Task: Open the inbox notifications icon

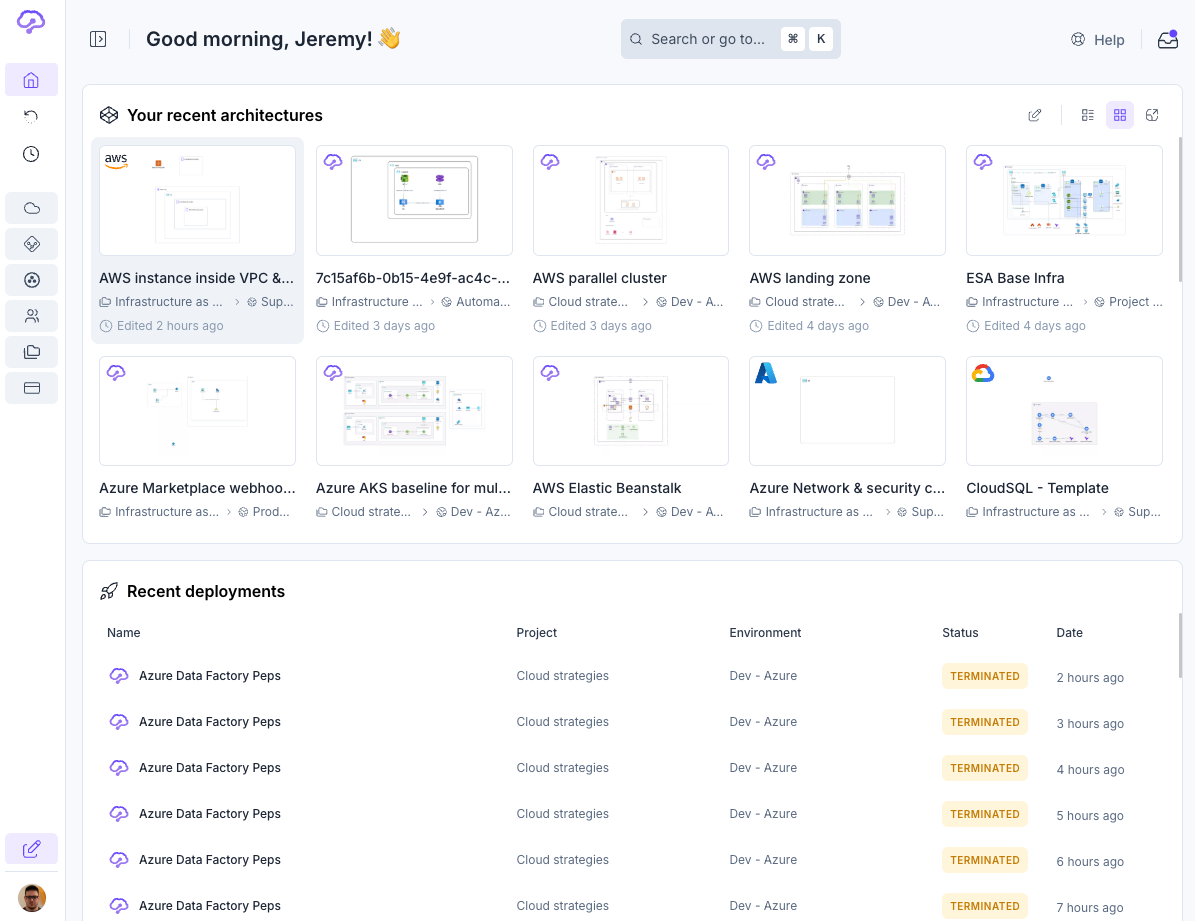Action: click(x=1167, y=40)
